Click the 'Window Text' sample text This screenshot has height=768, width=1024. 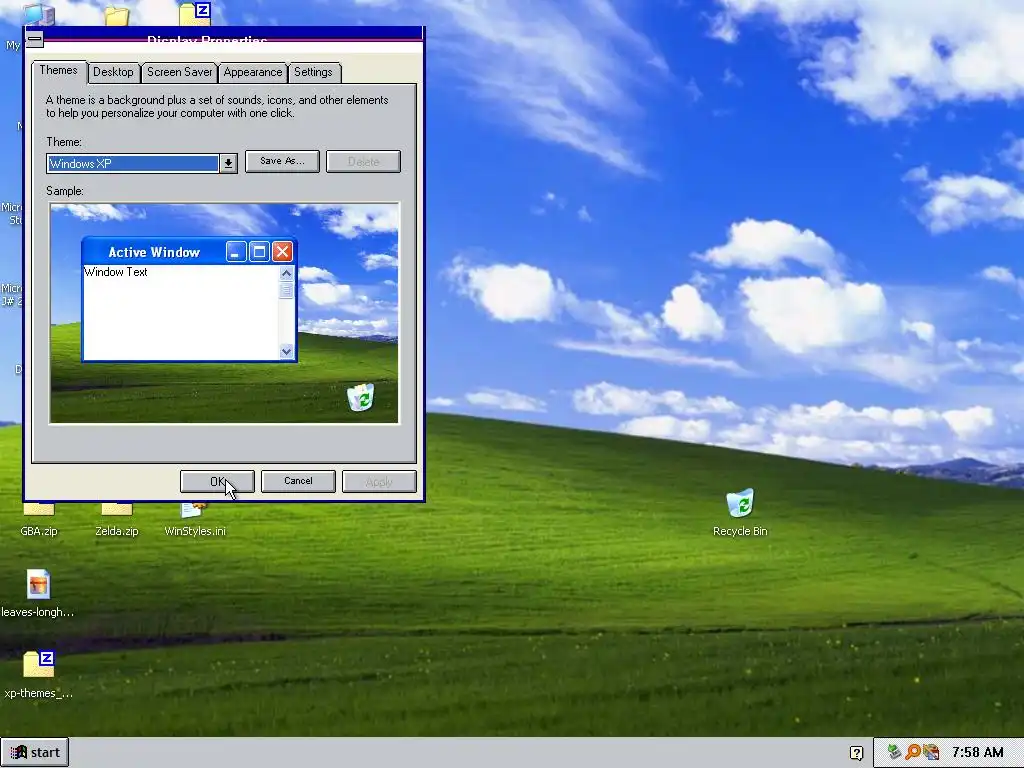(x=116, y=272)
